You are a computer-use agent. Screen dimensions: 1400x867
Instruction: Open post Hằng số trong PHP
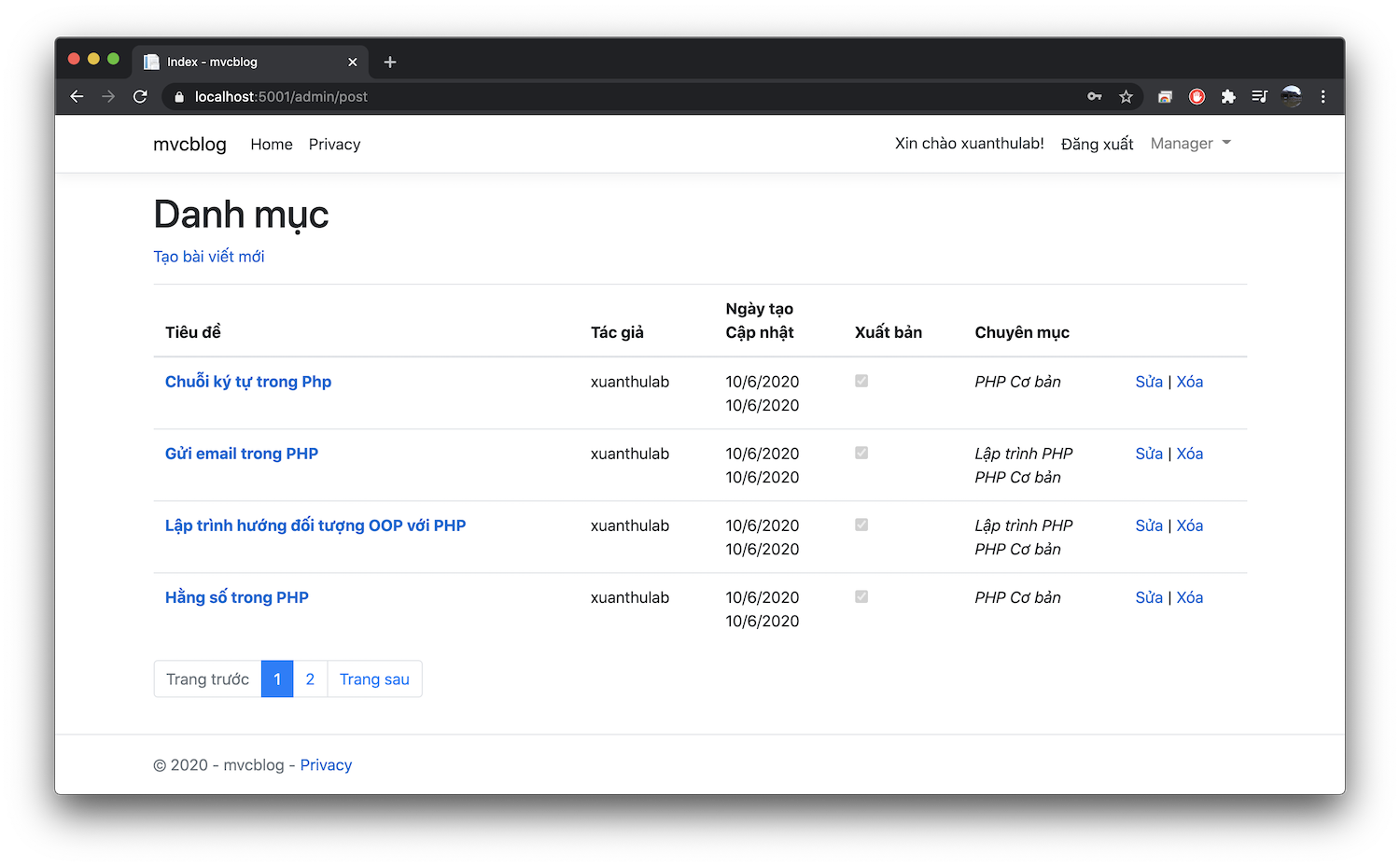tap(237, 596)
